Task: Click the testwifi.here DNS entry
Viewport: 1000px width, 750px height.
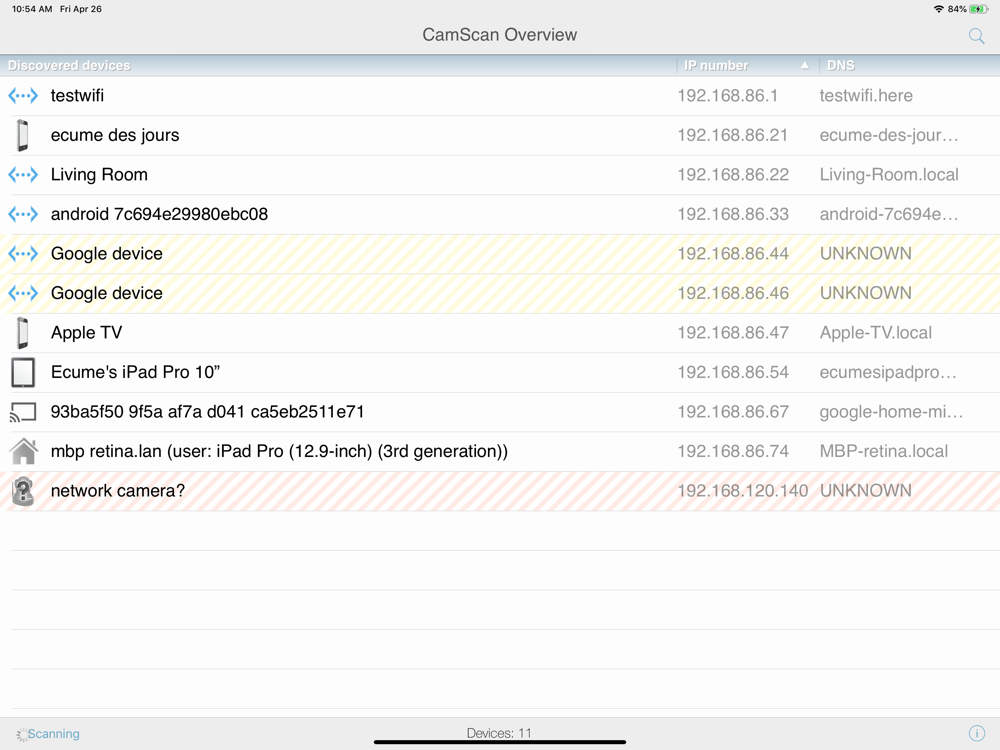Action: 866,96
